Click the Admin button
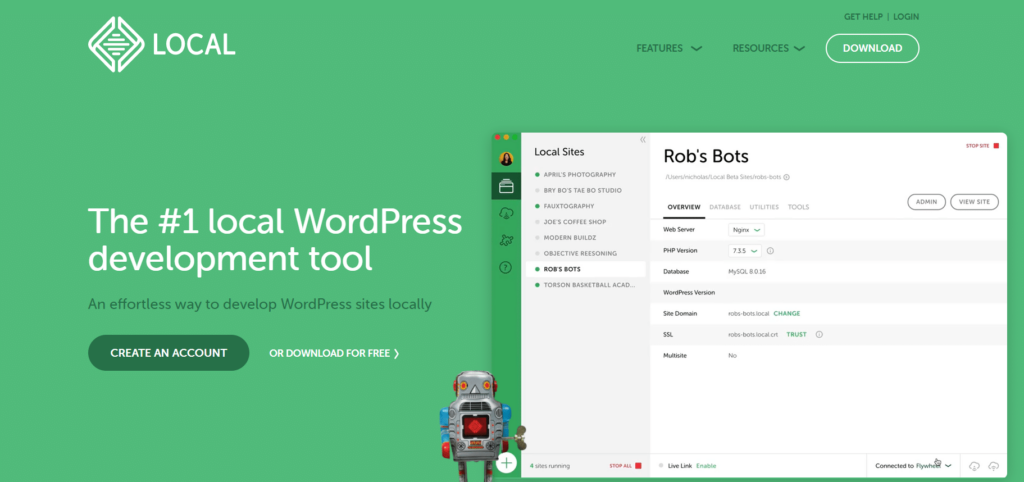This screenshot has width=1024, height=482. (927, 202)
